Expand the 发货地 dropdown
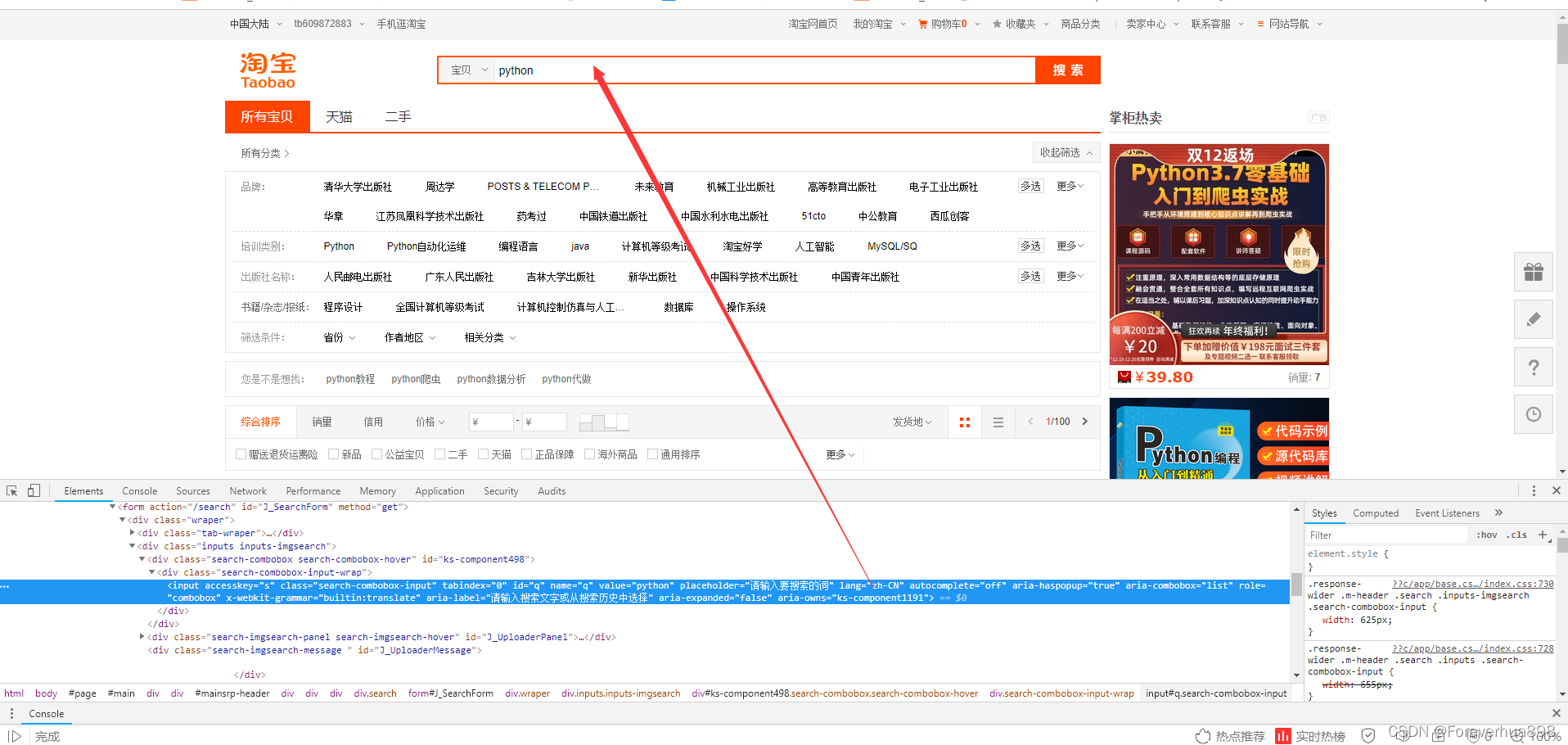1568x745 pixels. point(912,422)
